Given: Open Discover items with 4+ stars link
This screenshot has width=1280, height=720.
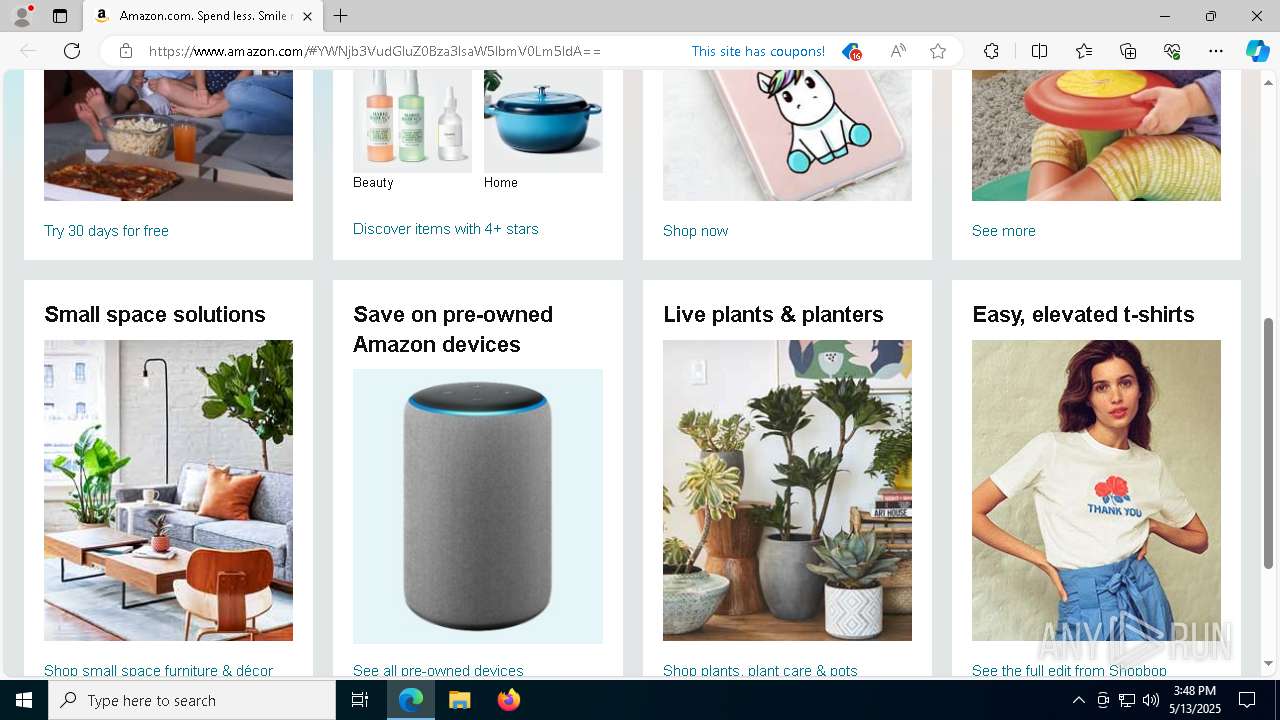Looking at the screenshot, I should [446, 229].
